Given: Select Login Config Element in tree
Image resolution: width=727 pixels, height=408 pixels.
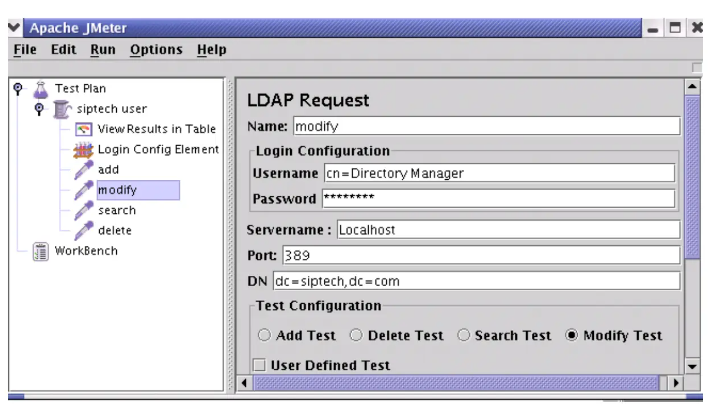Looking at the screenshot, I should [x=158, y=149].
